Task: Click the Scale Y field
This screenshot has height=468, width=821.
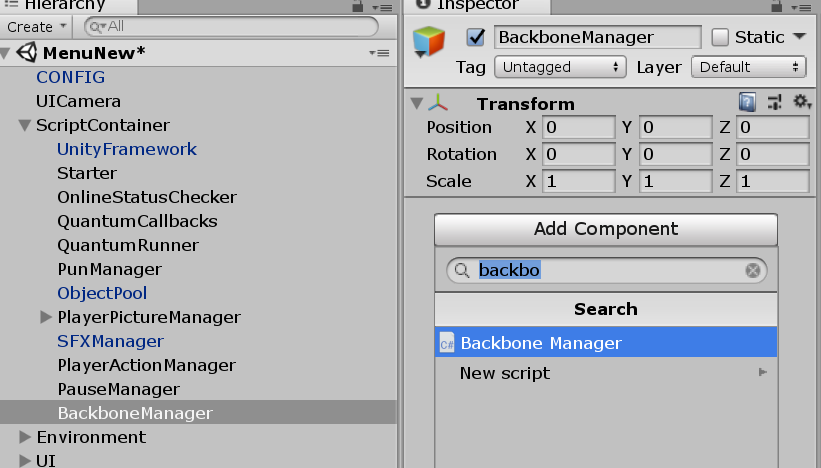Action: pos(675,181)
